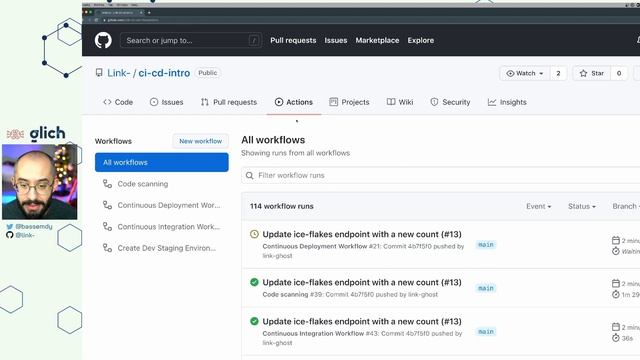This screenshot has height=360, width=640.
Task: Click the @bassemdy Twitter handle
Action: [x=34, y=227]
